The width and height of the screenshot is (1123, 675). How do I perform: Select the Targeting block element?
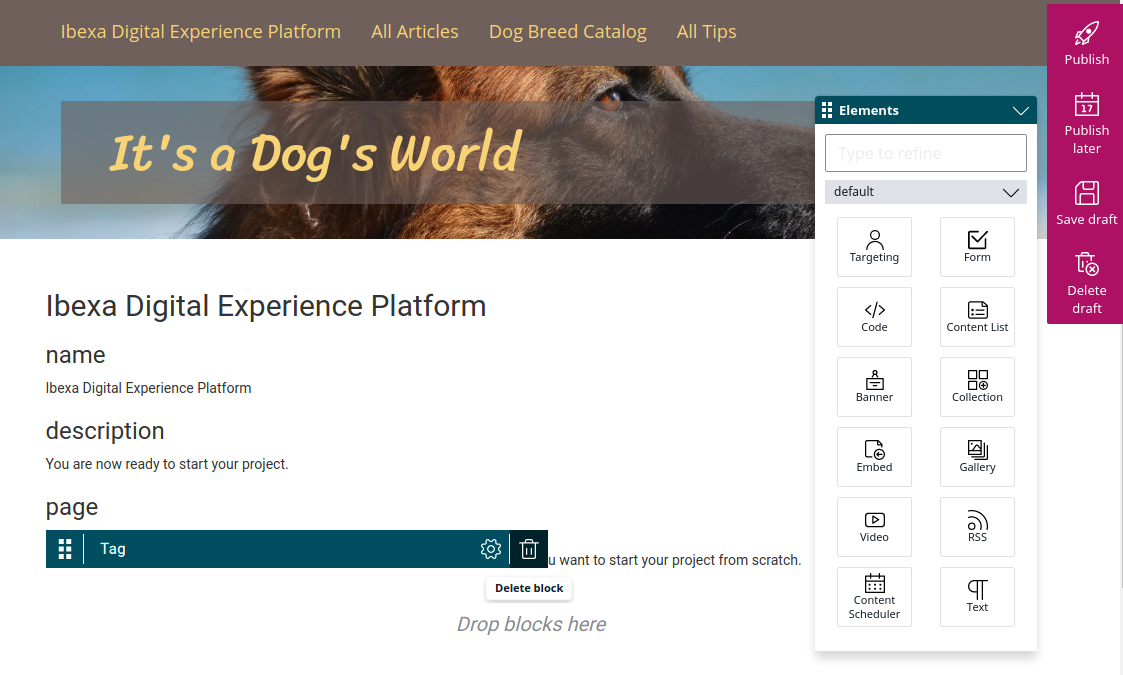[x=874, y=247]
